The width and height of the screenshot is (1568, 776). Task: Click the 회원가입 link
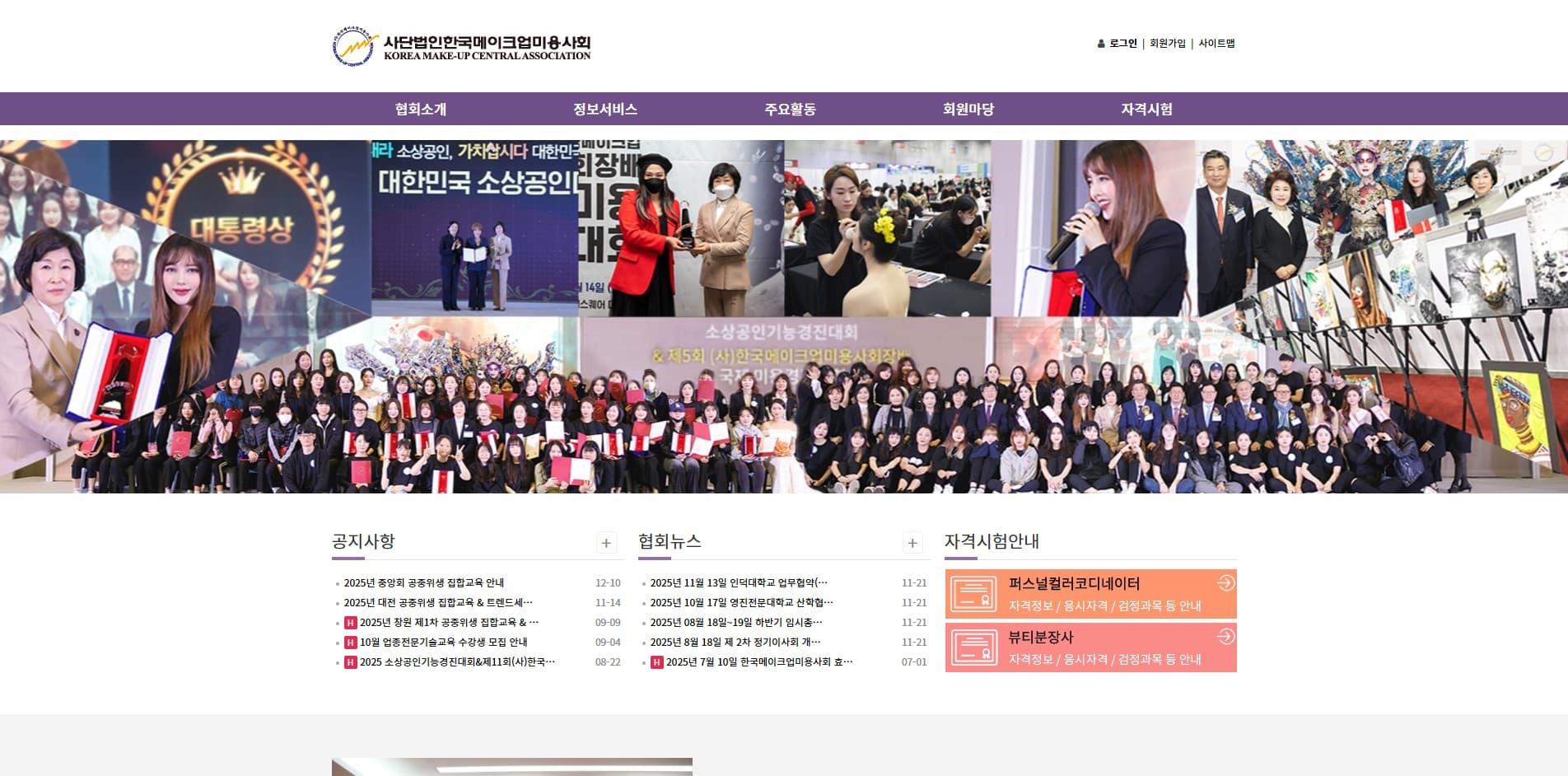tap(1167, 44)
